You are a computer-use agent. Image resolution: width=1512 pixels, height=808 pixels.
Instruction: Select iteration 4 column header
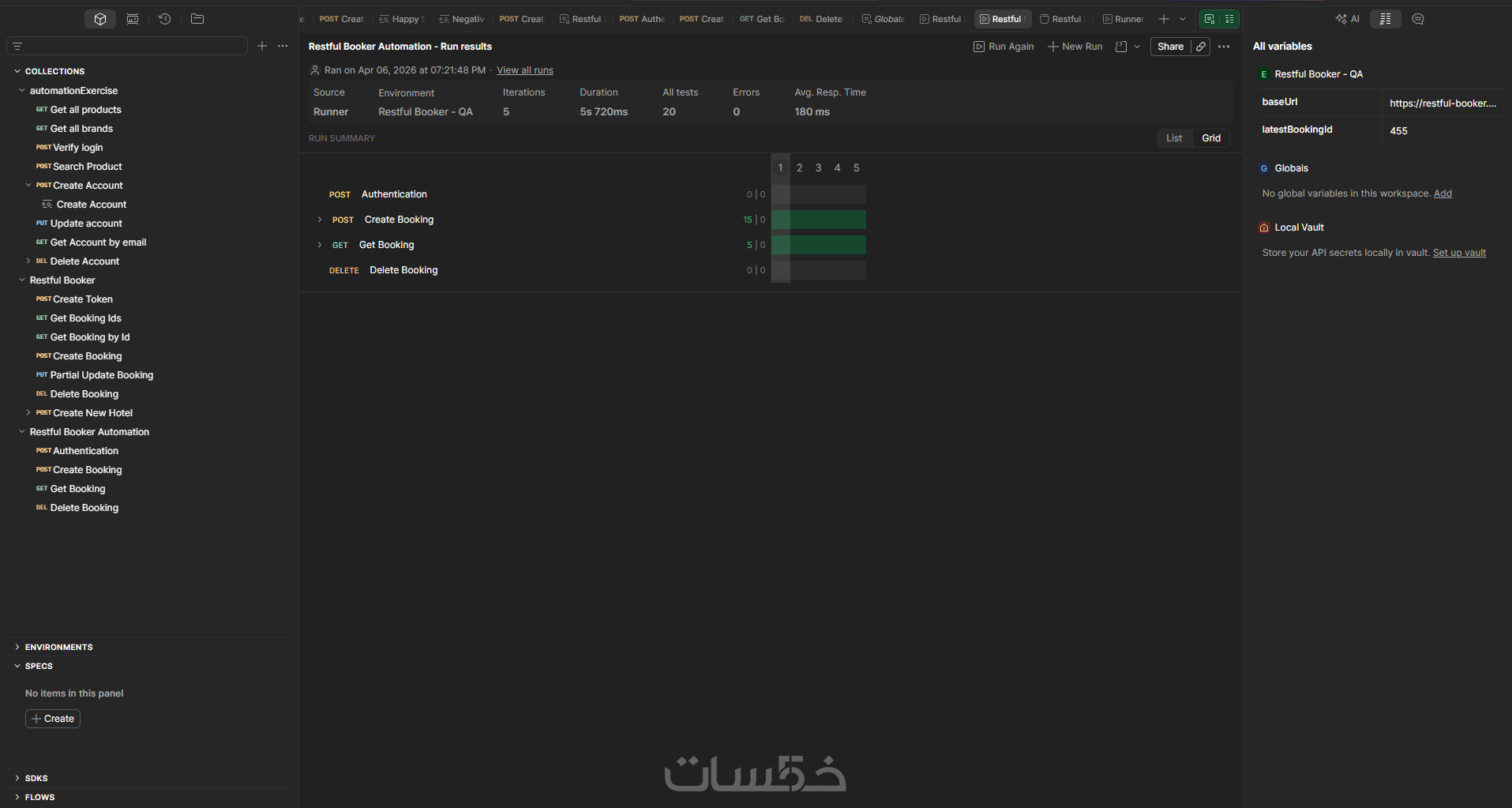838,168
